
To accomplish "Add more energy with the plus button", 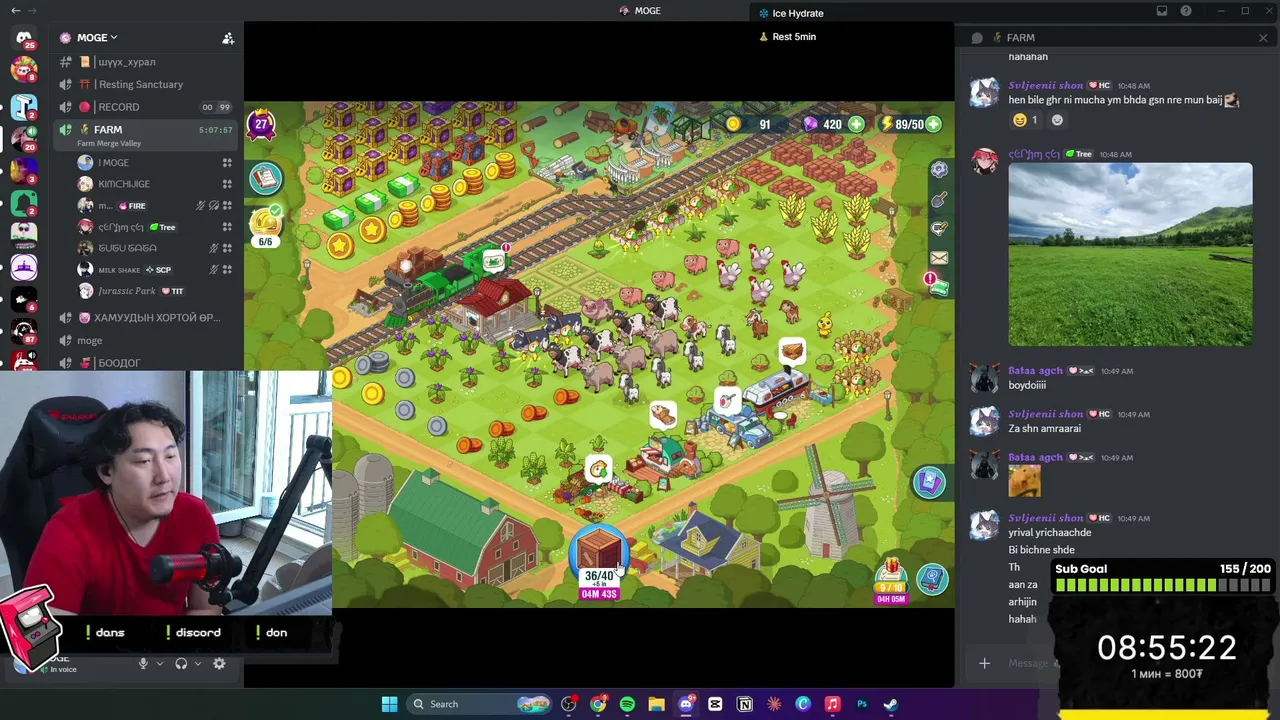I will (933, 125).
